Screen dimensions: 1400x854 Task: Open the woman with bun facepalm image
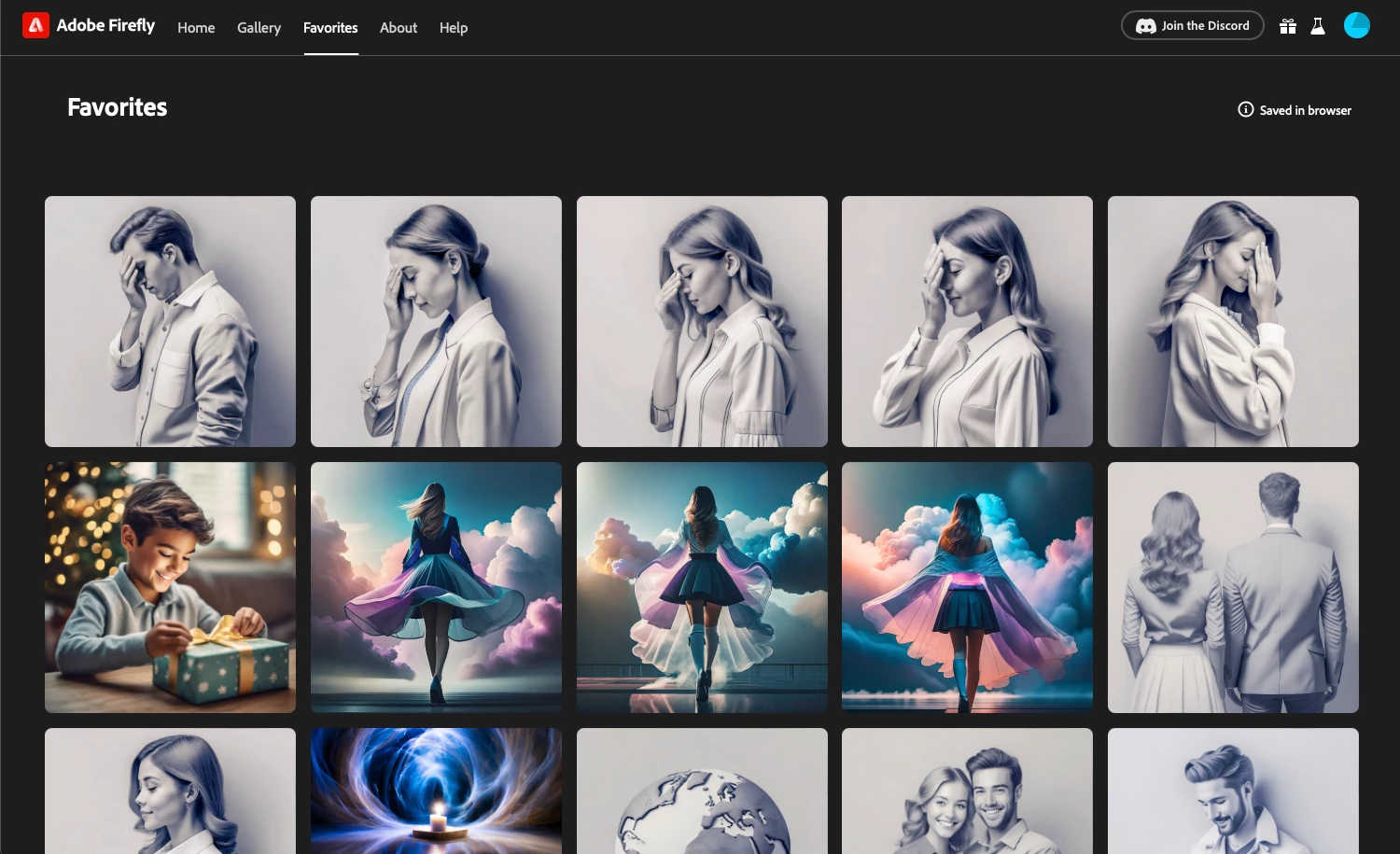click(436, 321)
